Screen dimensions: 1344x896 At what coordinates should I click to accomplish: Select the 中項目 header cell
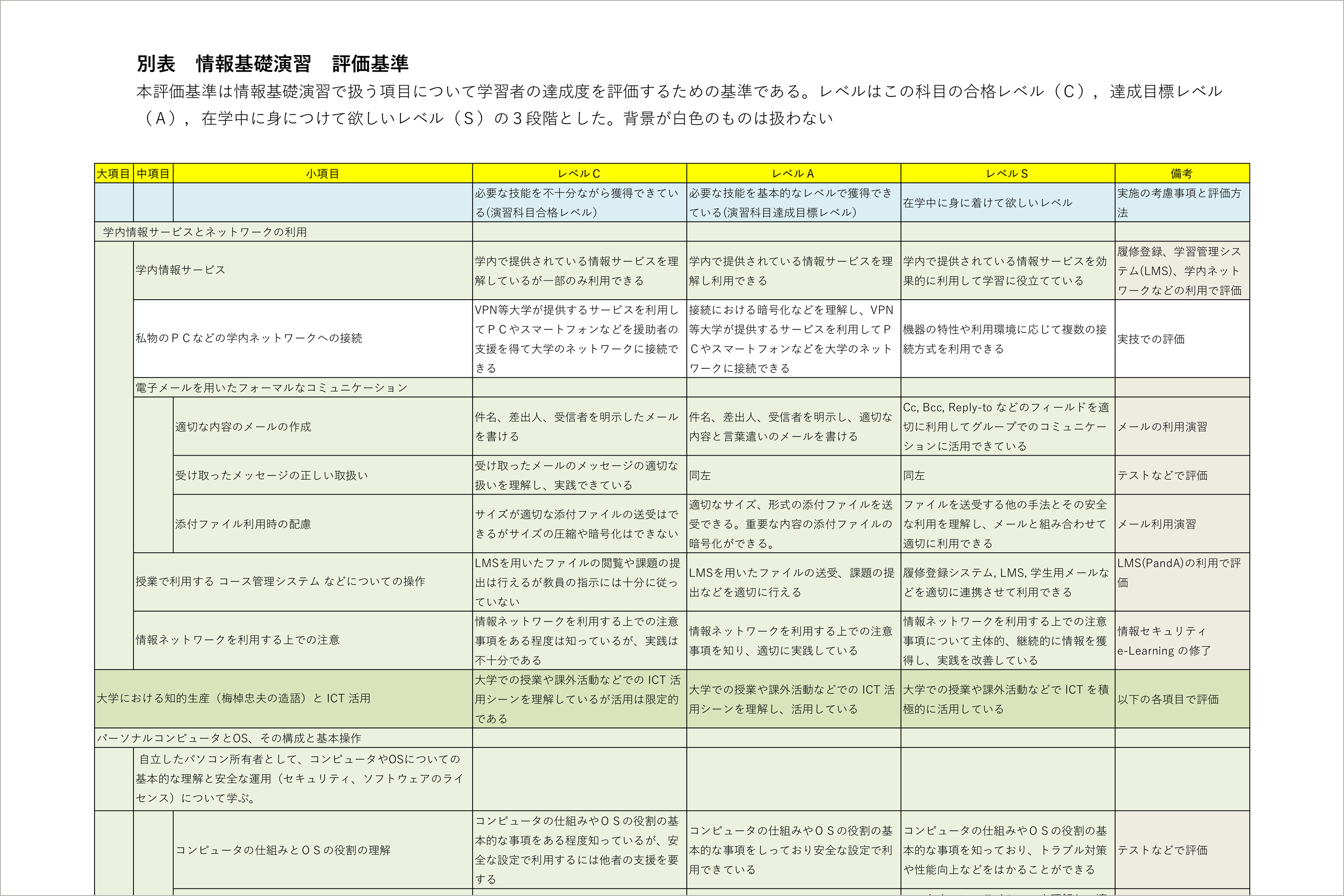[x=153, y=173]
